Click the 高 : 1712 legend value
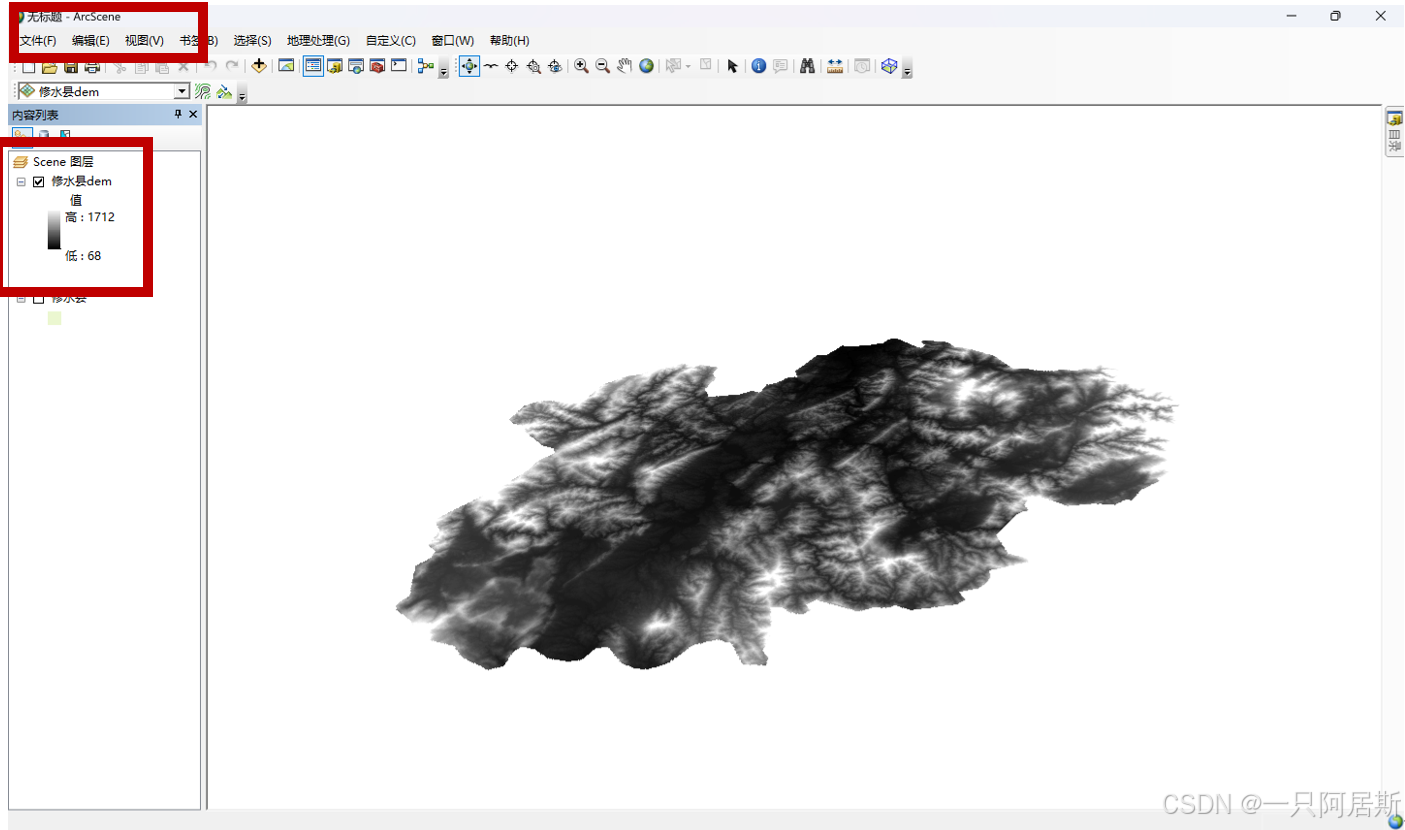Screen dimensions: 1405x830 90,217
